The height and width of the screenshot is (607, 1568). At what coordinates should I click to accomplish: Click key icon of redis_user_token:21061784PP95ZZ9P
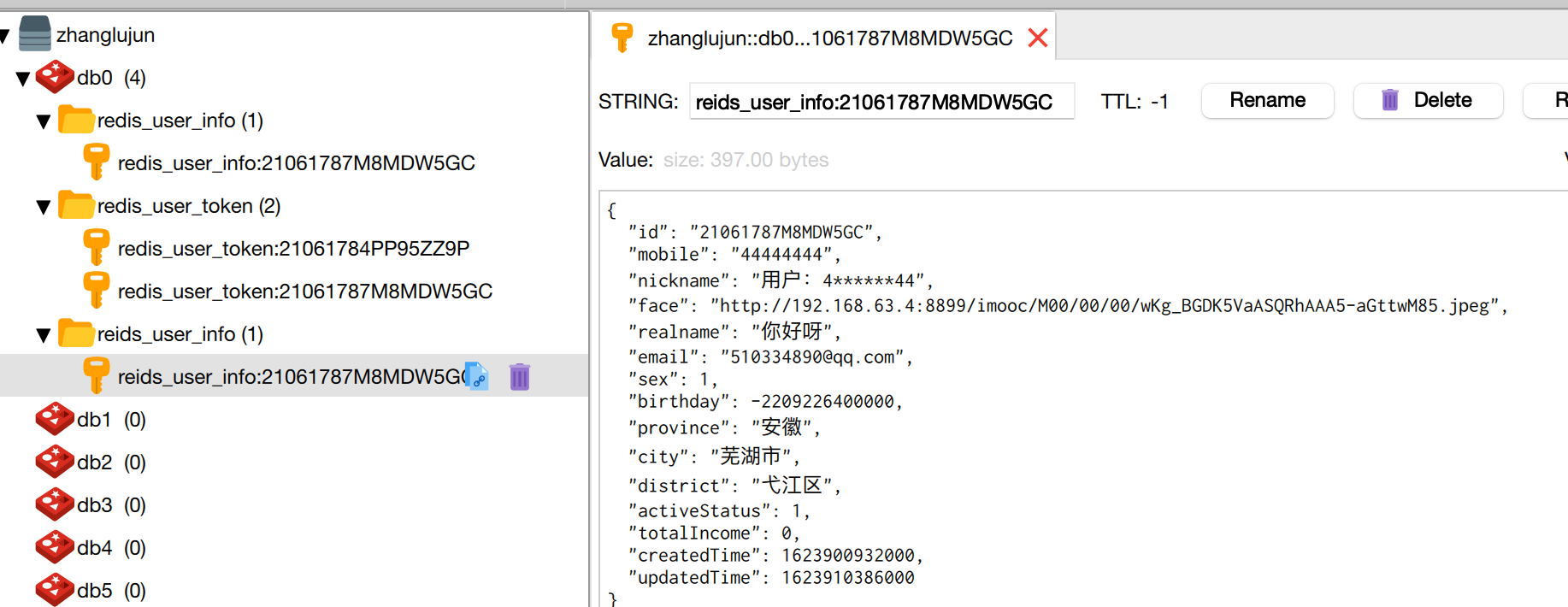pos(96,248)
